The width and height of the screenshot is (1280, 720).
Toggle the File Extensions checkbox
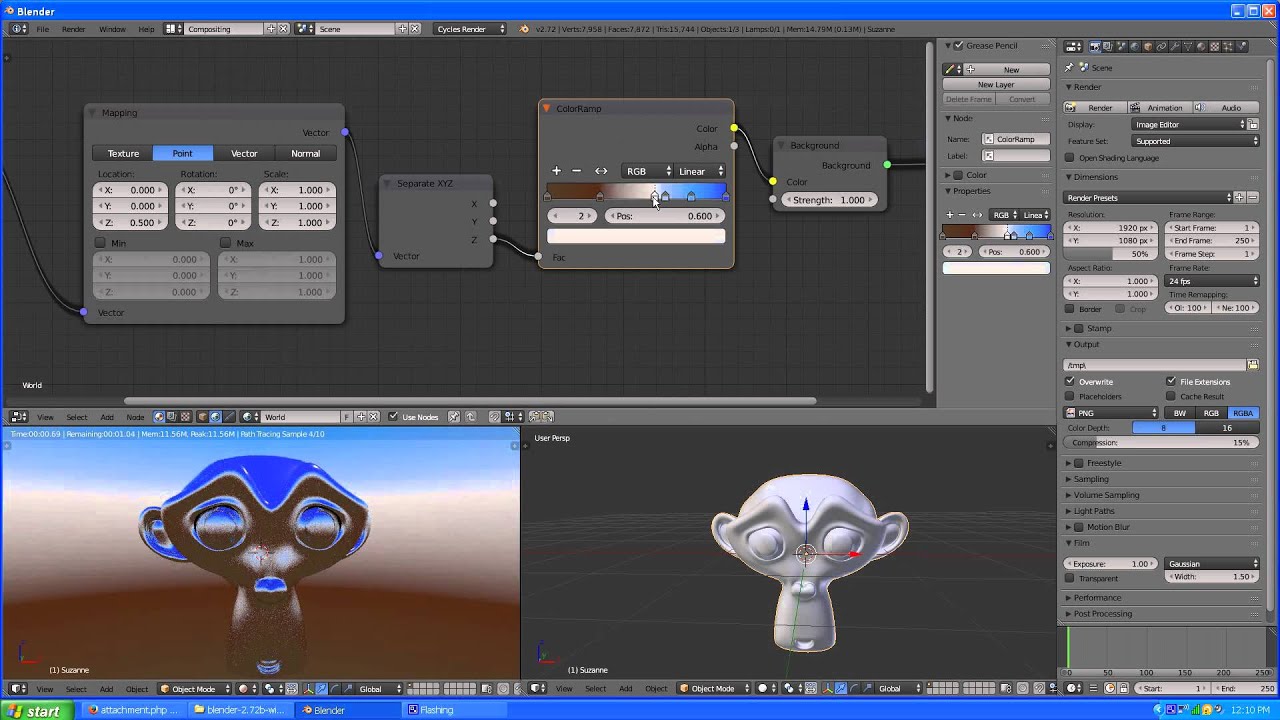1171,381
